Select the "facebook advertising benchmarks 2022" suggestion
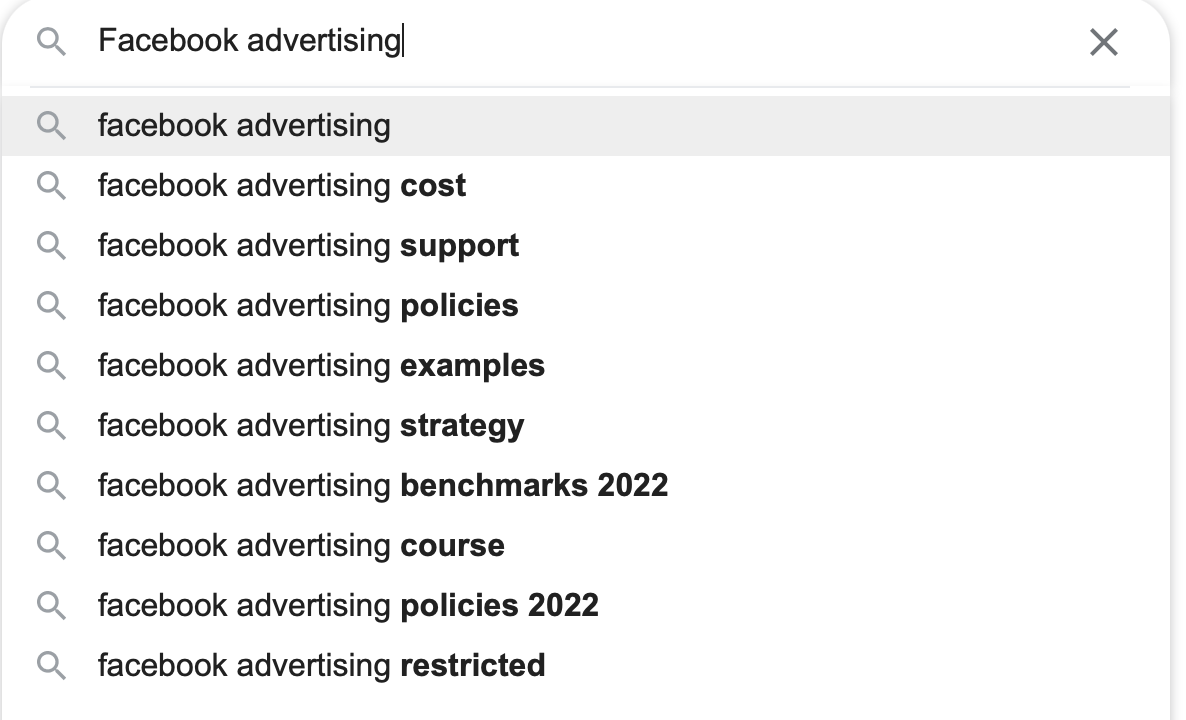The image size is (1186, 720). [x=383, y=486]
